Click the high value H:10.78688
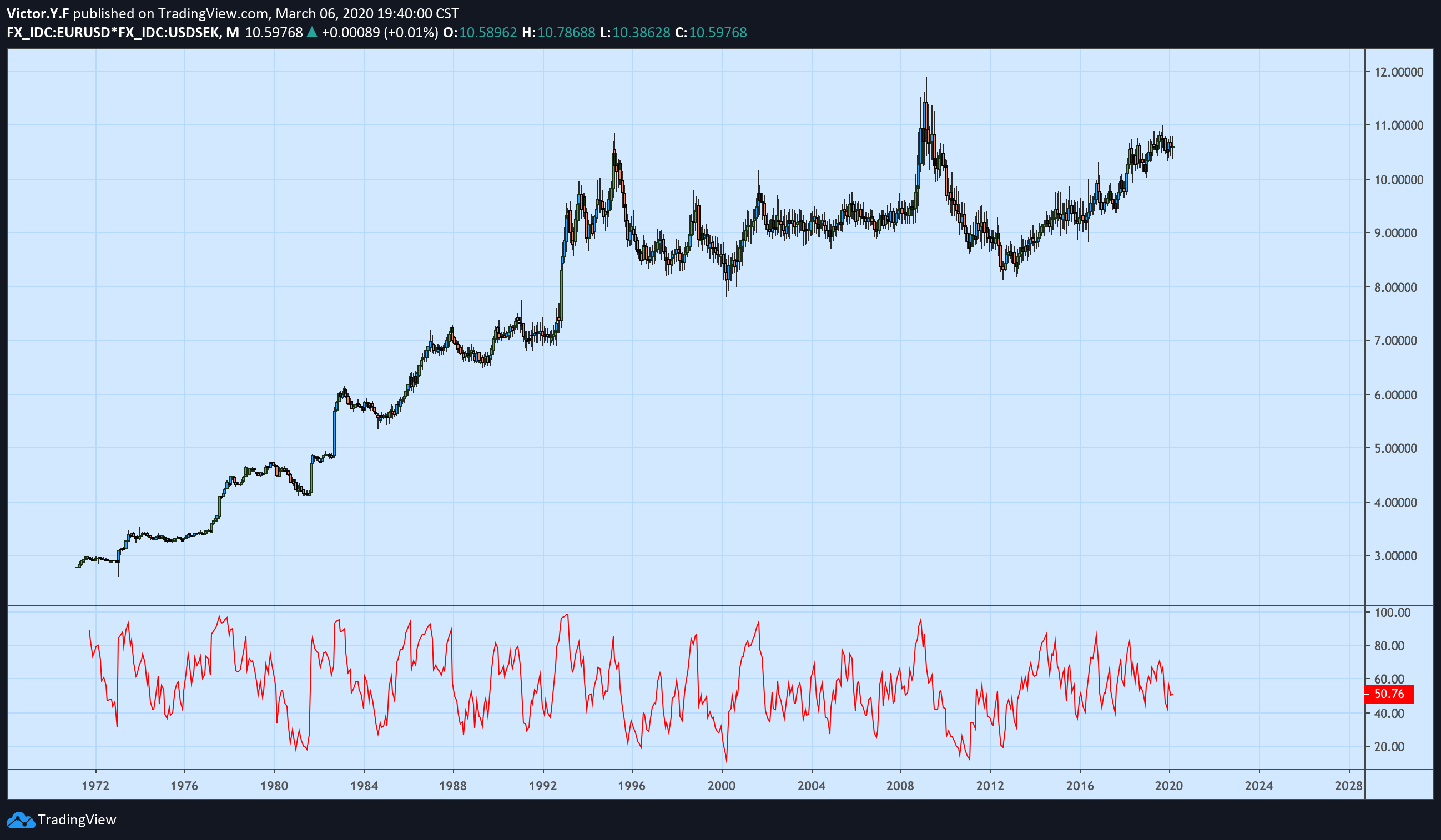 tap(558, 33)
